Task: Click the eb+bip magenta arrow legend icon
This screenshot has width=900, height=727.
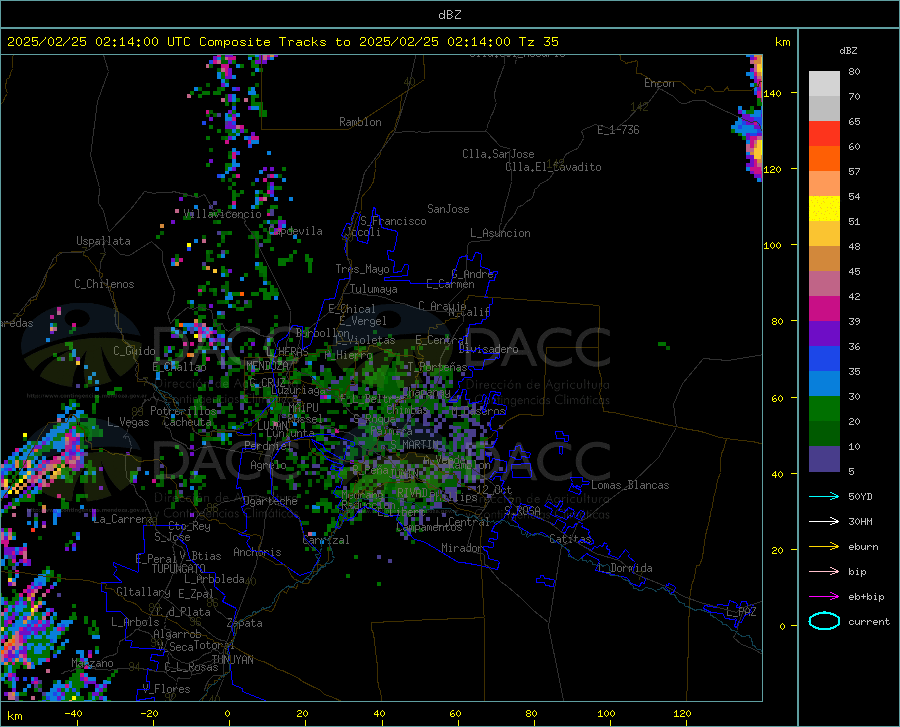Action: [824, 596]
